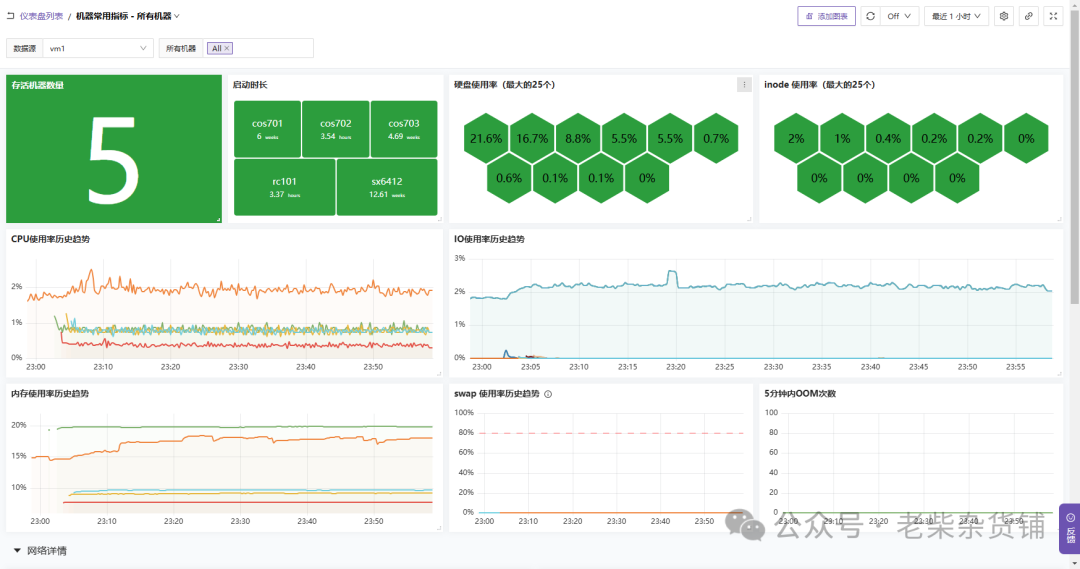Click inside the 所有机器 filter input
The width and height of the screenshot is (1080, 569).
pos(272,48)
